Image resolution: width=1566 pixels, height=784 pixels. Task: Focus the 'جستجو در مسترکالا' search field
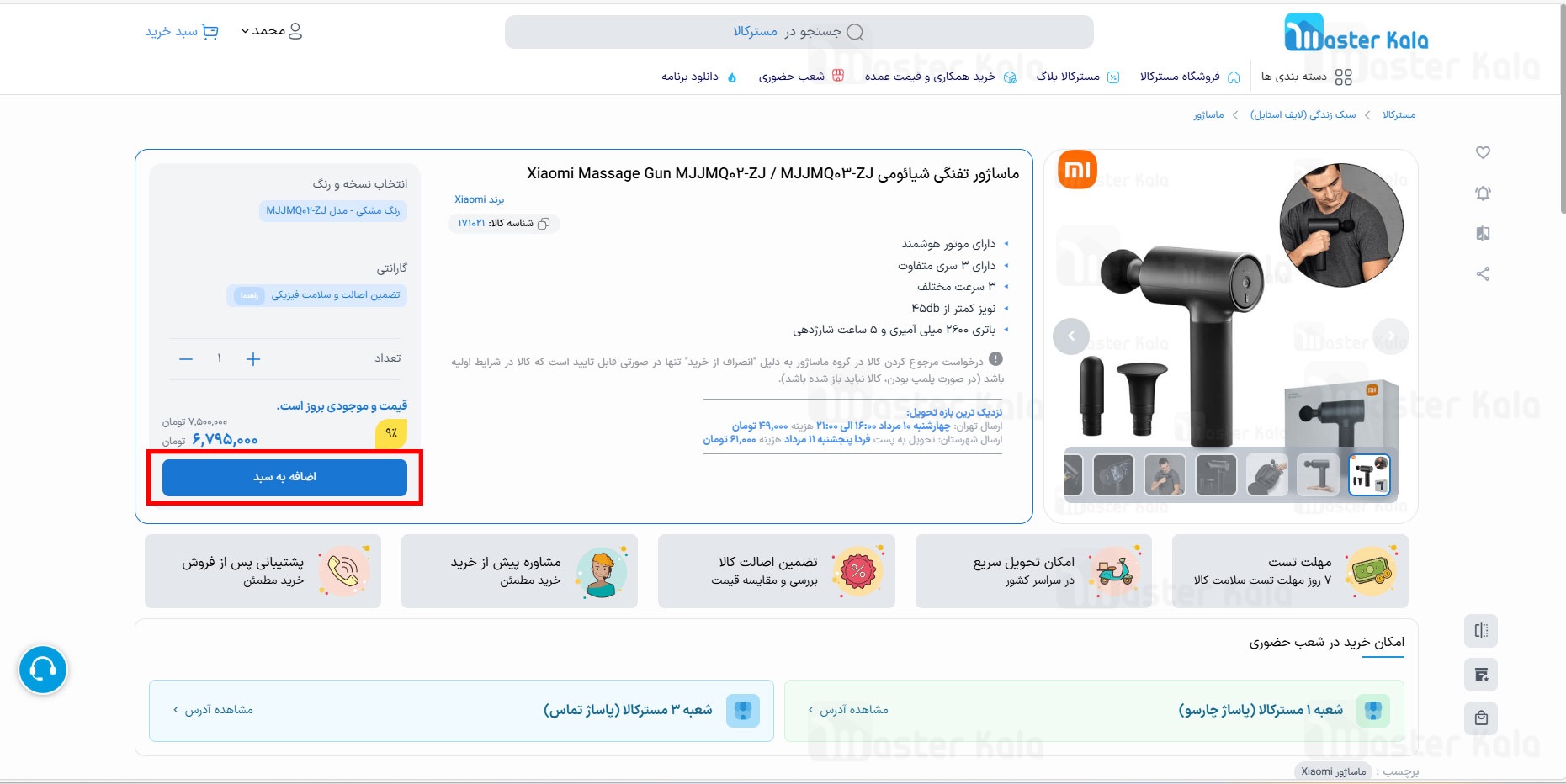[799, 32]
